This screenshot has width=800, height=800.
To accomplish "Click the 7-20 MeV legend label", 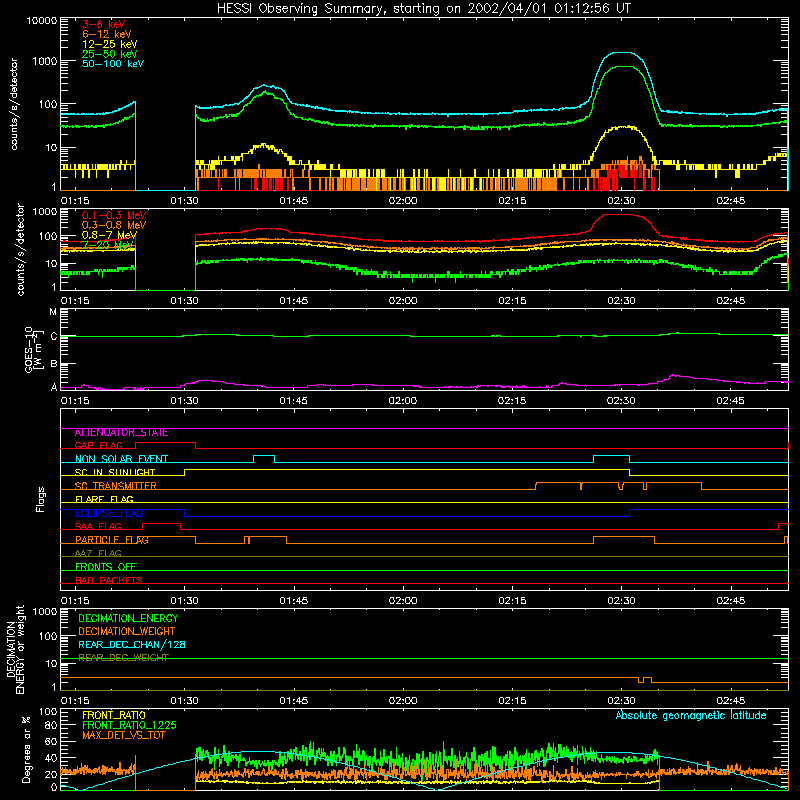I will pyautogui.click(x=107, y=245).
